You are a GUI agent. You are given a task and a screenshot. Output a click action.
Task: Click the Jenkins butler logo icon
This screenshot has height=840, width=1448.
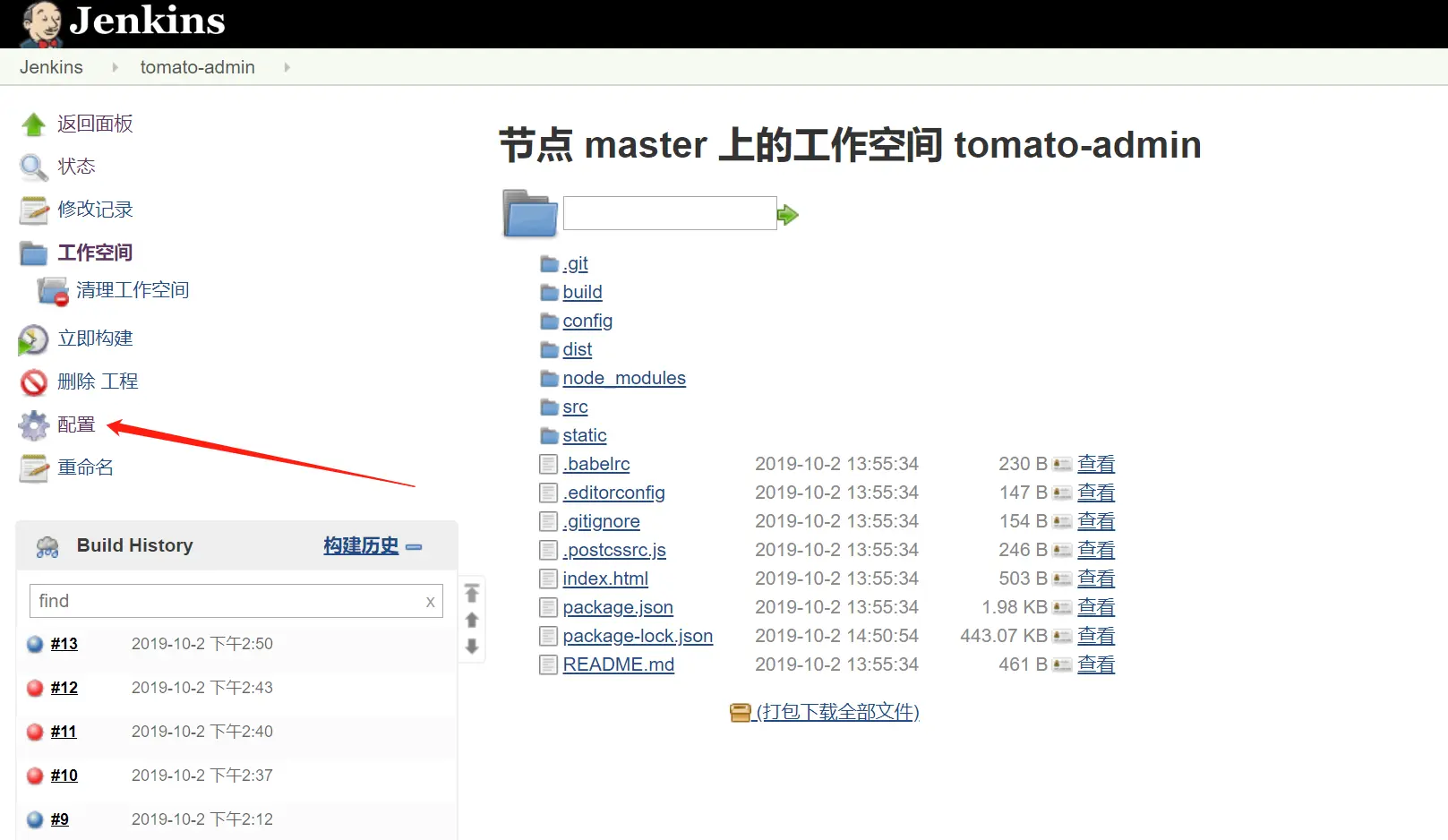coord(41,23)
